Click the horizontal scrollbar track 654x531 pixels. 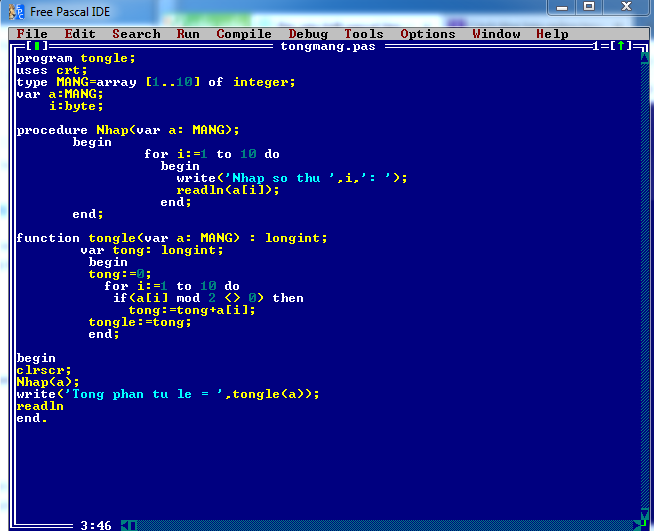384,525
